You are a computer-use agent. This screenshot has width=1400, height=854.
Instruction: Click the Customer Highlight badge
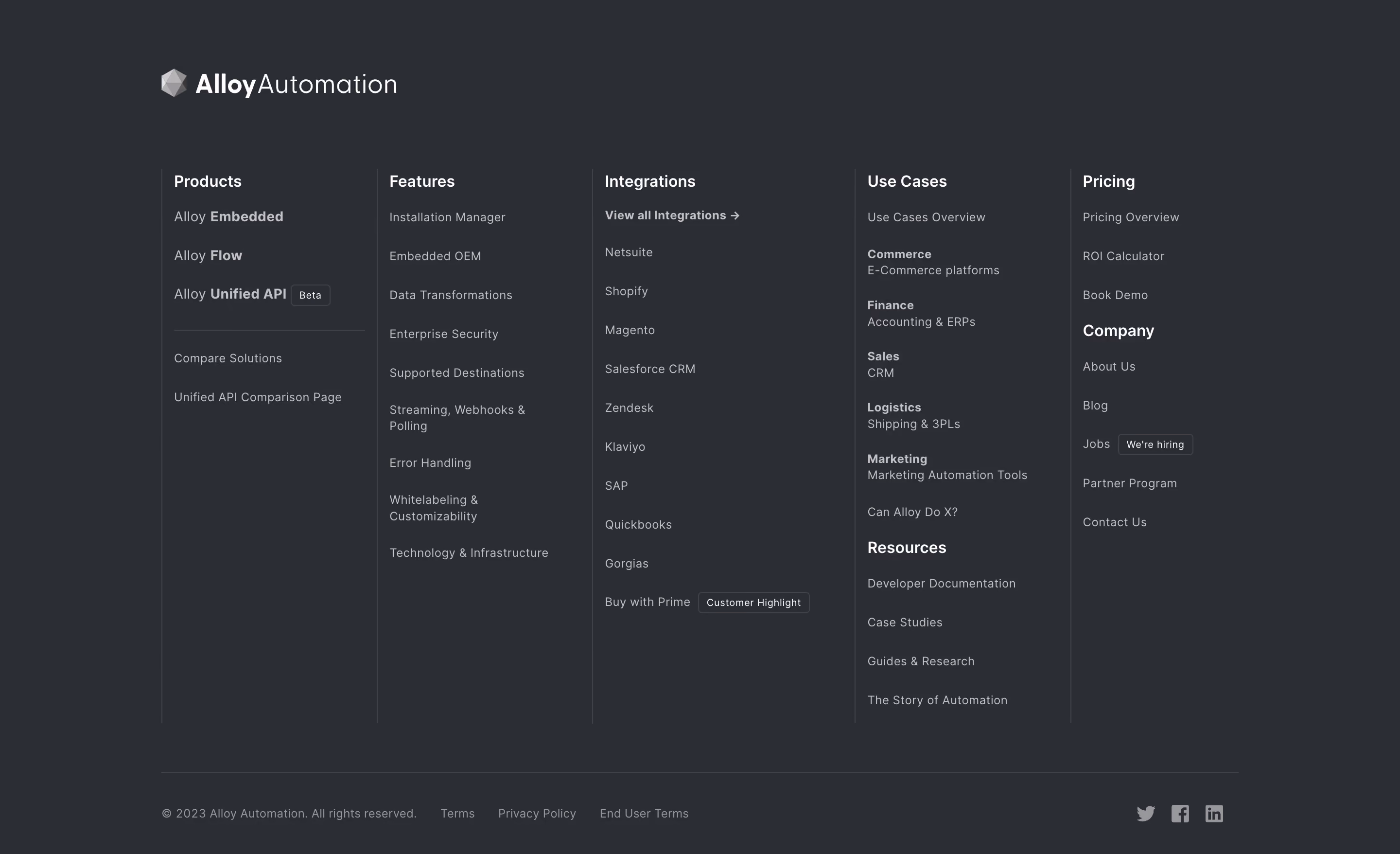click(753, 603)
